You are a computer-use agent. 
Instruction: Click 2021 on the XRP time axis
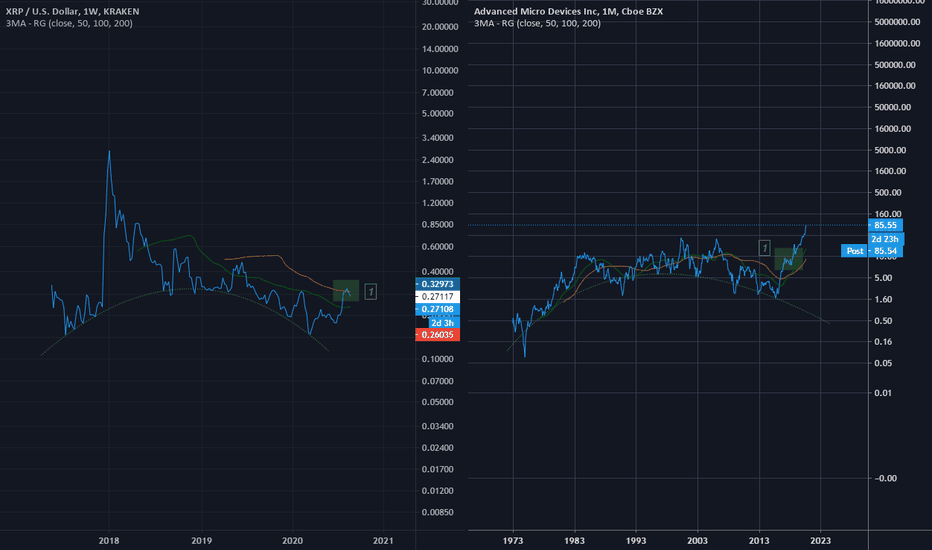(x=383, y=540)
